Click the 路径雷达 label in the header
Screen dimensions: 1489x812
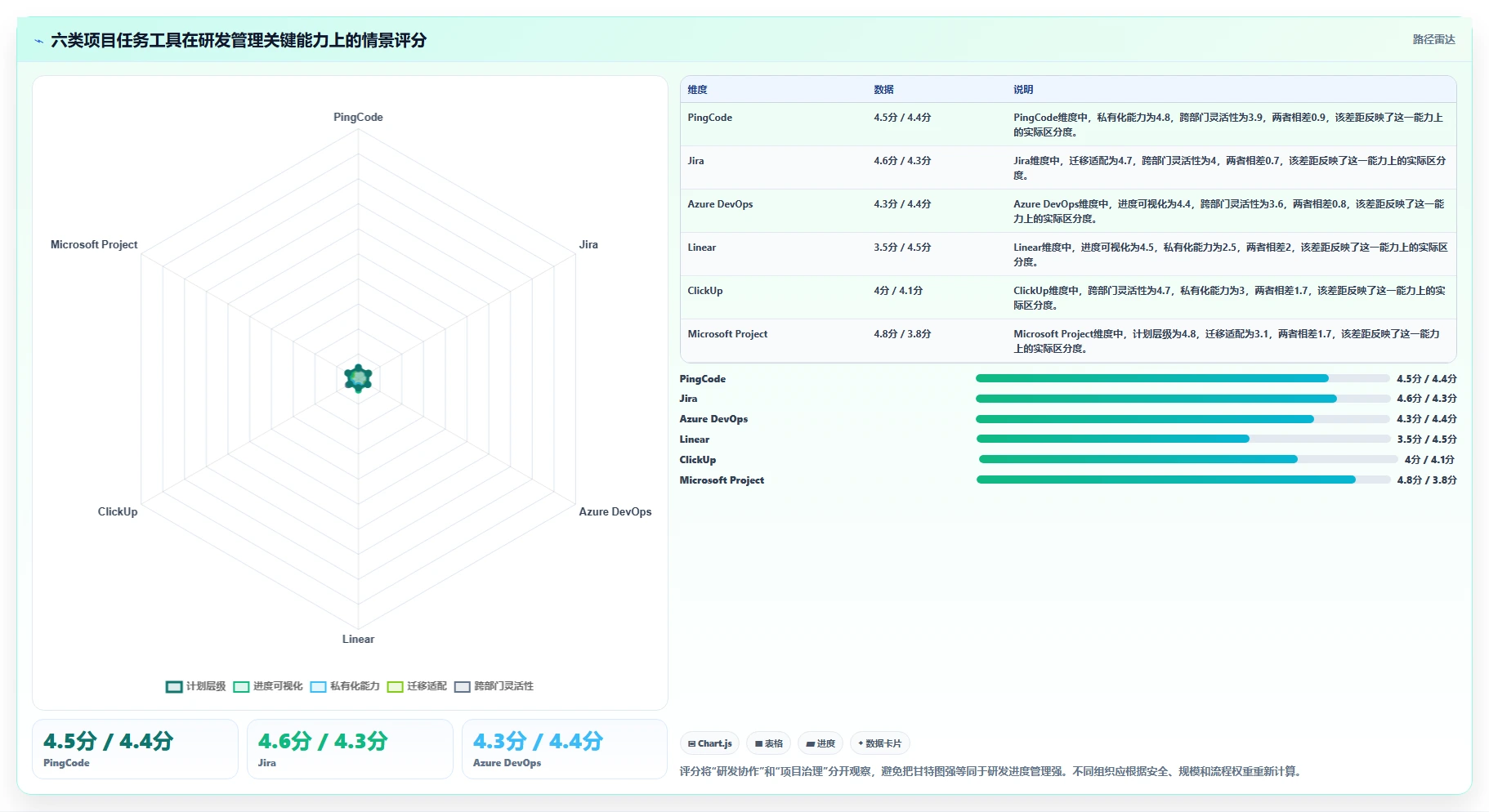(1433, 39)
